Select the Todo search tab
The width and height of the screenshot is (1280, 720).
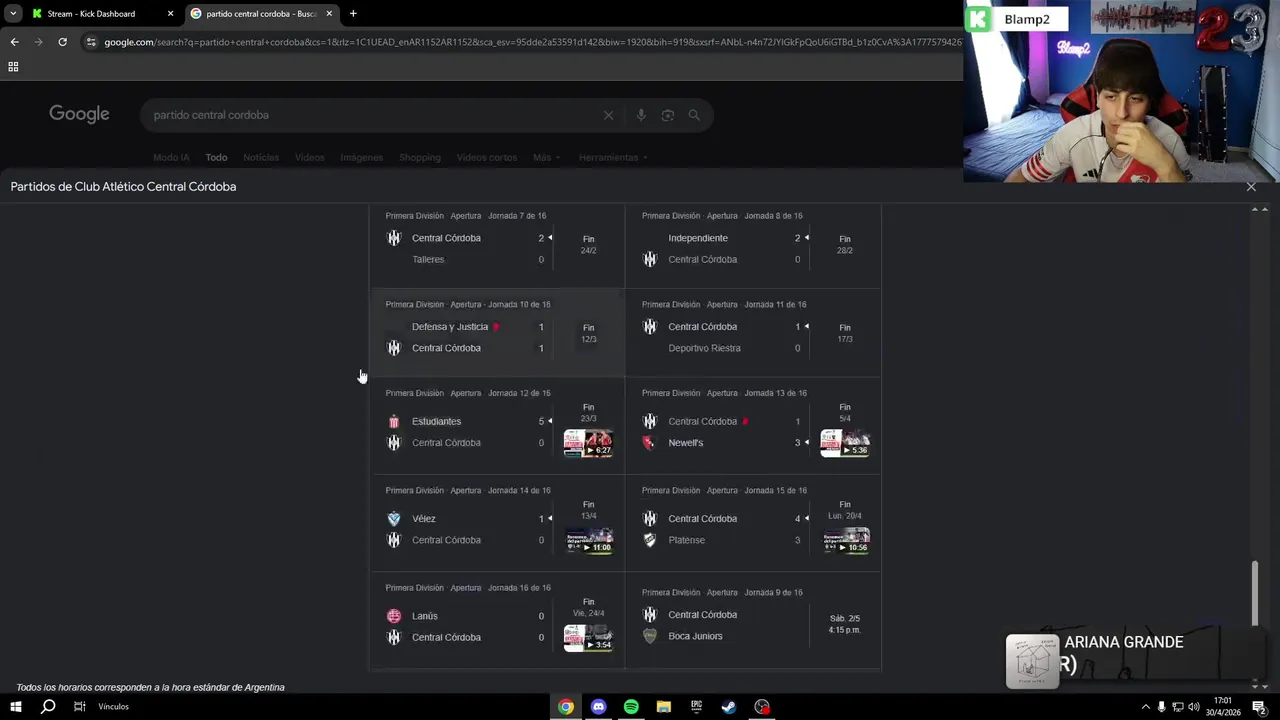(216, 157)
